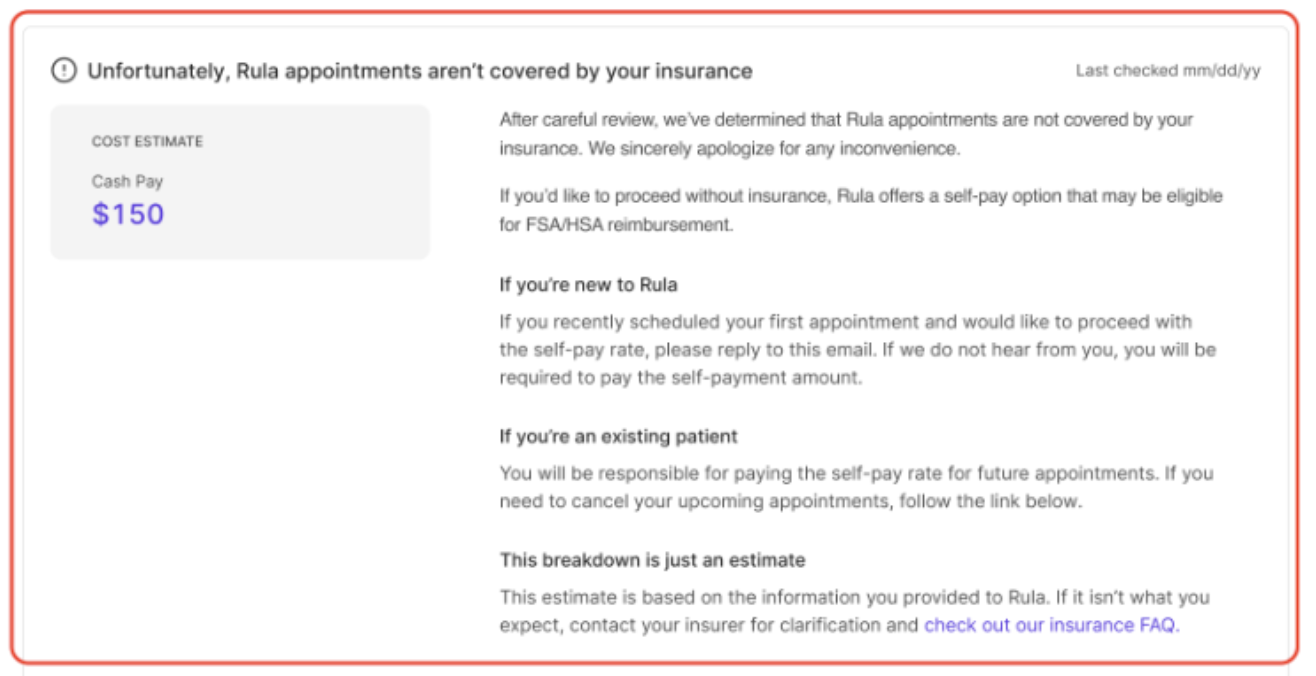Click the 'required to pay the self-payment amount' line

(x=680, y=379)
